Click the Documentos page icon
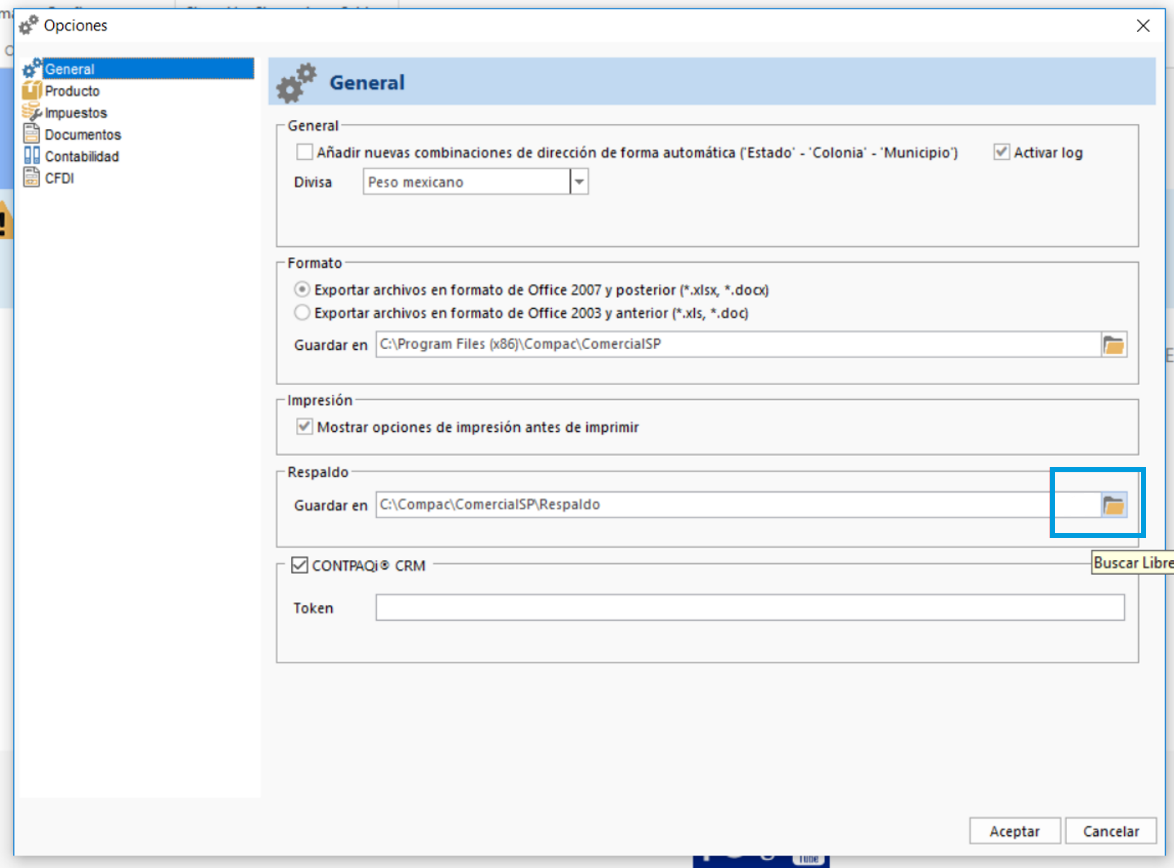The width and height of the screenshot is (1174, 868). click(x=31, y=135)
